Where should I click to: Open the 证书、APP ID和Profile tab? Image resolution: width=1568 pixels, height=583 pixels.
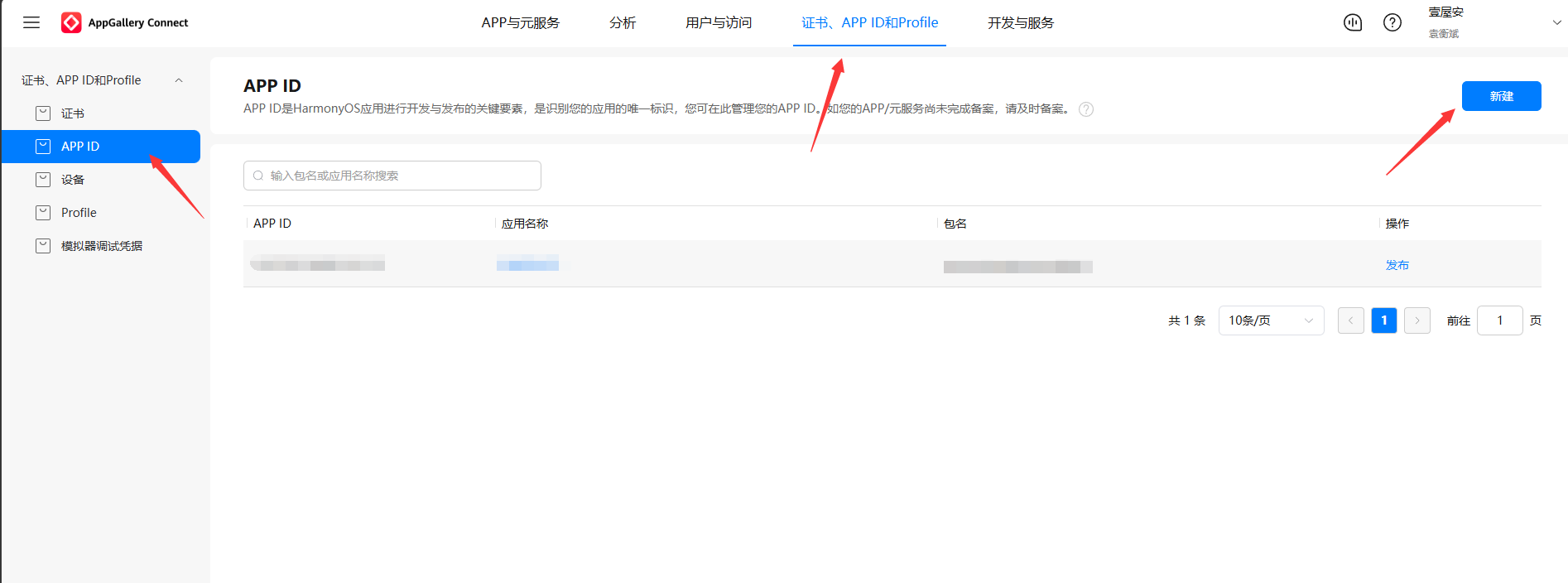click(x=869, y=23)
